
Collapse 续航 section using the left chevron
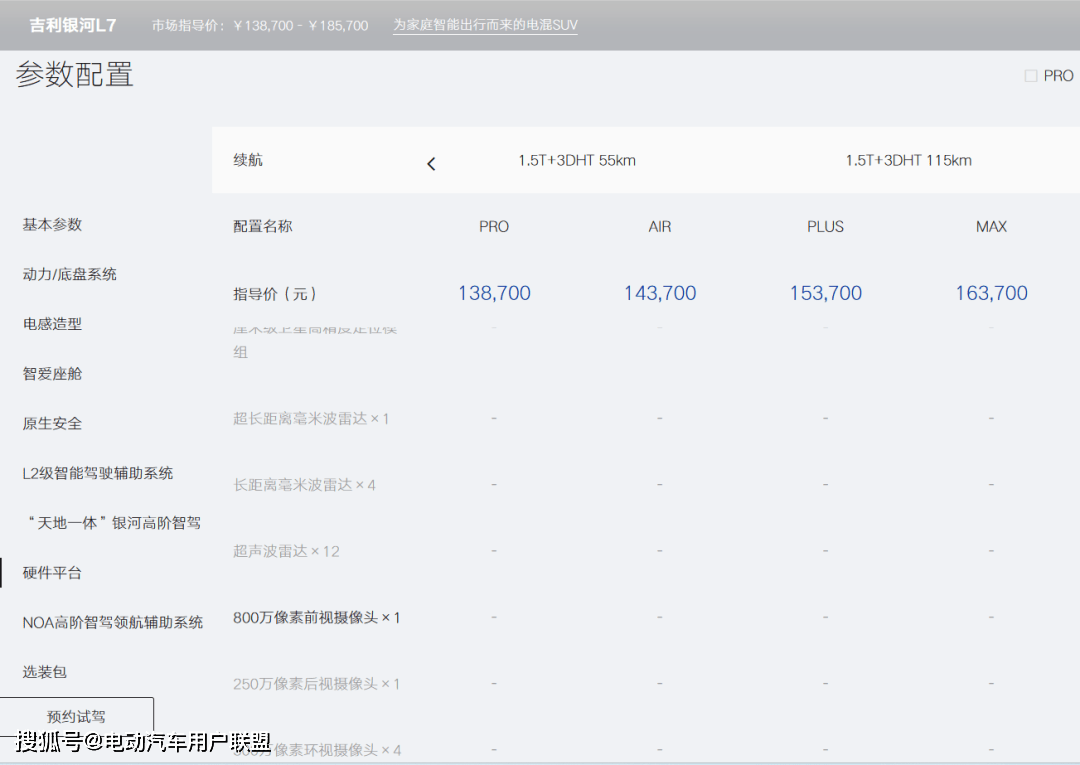pyautogui.click(x=431, y=162)
